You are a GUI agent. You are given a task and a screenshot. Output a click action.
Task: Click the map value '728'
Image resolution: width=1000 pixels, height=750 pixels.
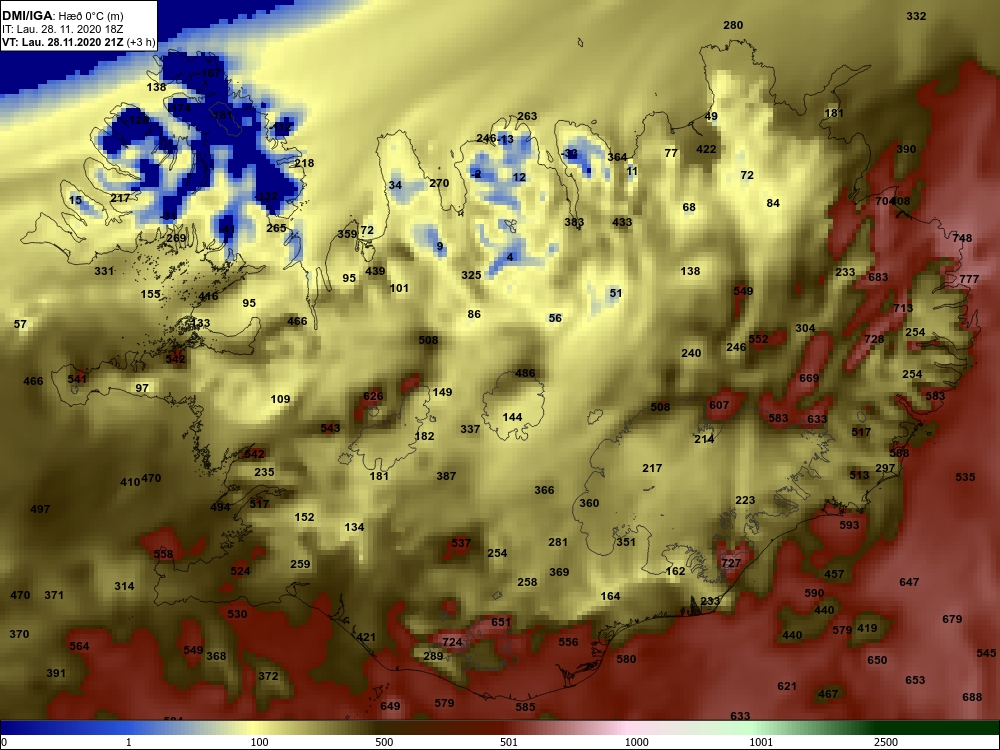coord(874,339)
